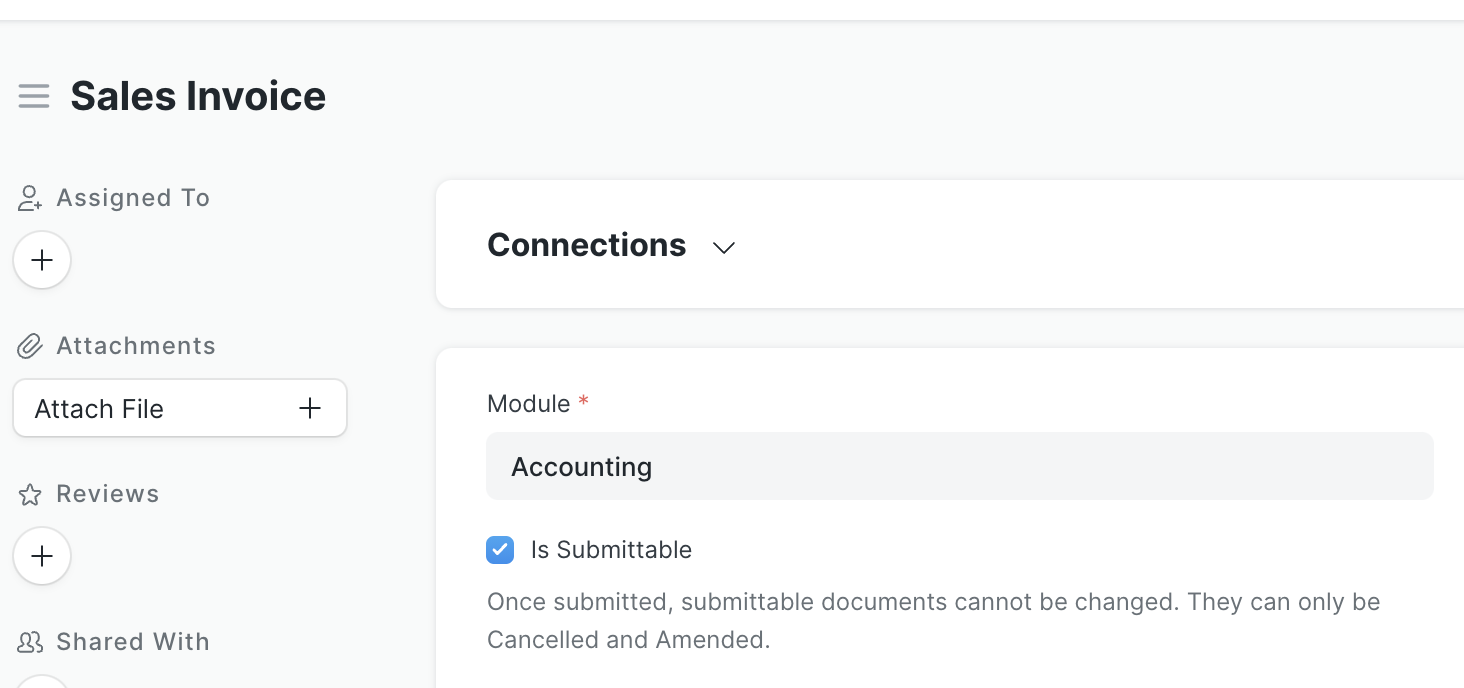Click the Connections section heading
Viewport: 1464px width, 688px height.
coord(587,245)
